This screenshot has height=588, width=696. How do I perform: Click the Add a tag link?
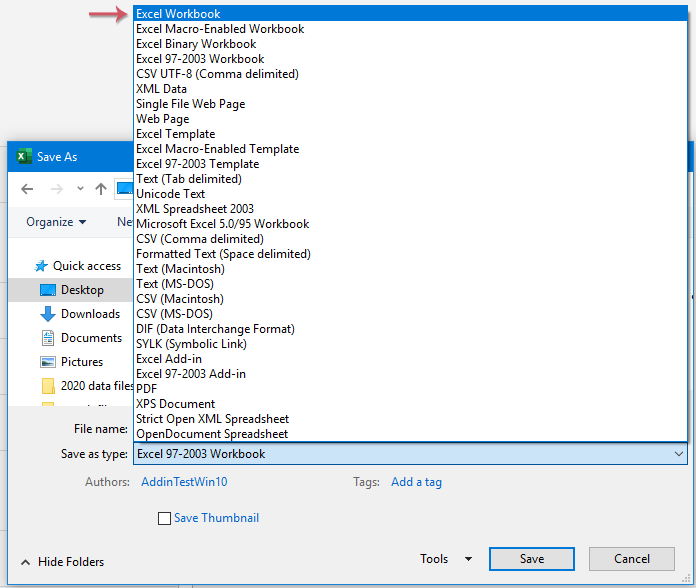(416, 482)
